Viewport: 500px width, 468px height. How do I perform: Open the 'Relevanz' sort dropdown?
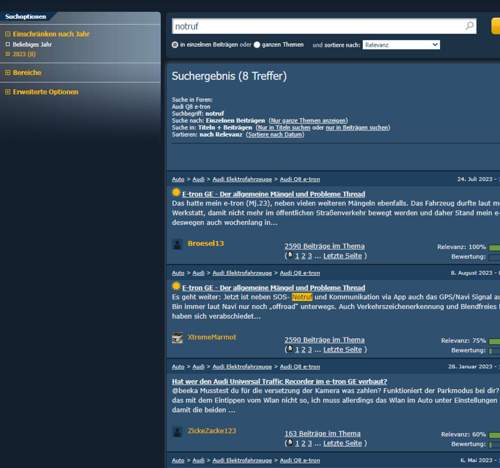(401, 45)
